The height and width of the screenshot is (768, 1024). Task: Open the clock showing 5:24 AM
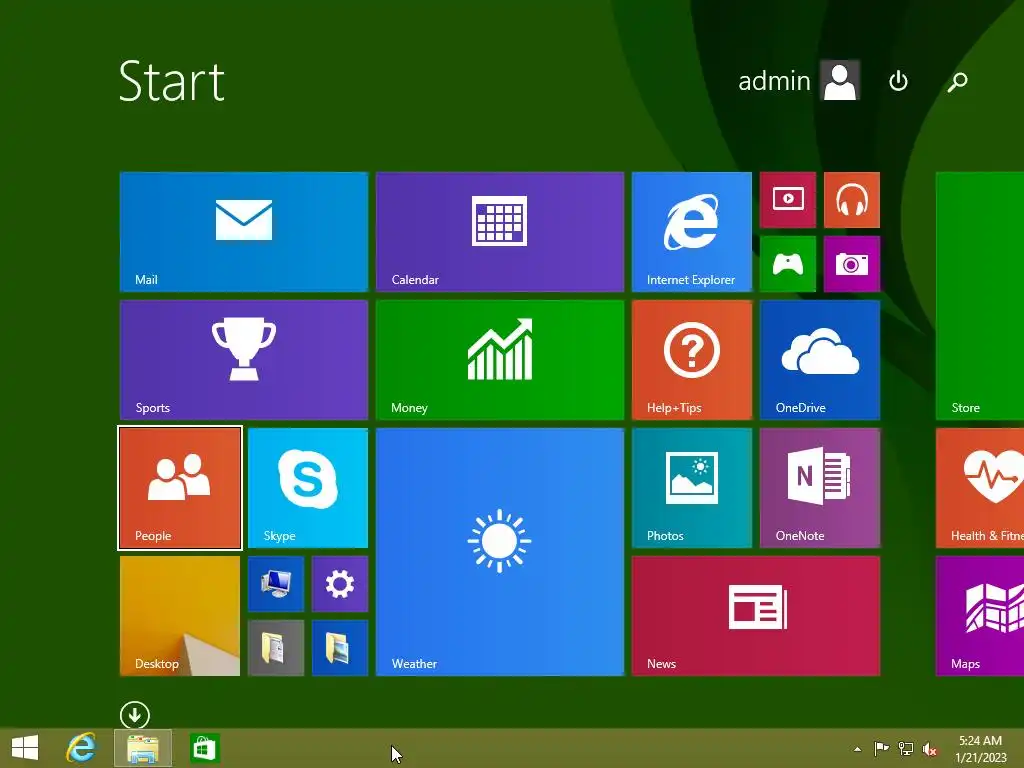[980, 749]
